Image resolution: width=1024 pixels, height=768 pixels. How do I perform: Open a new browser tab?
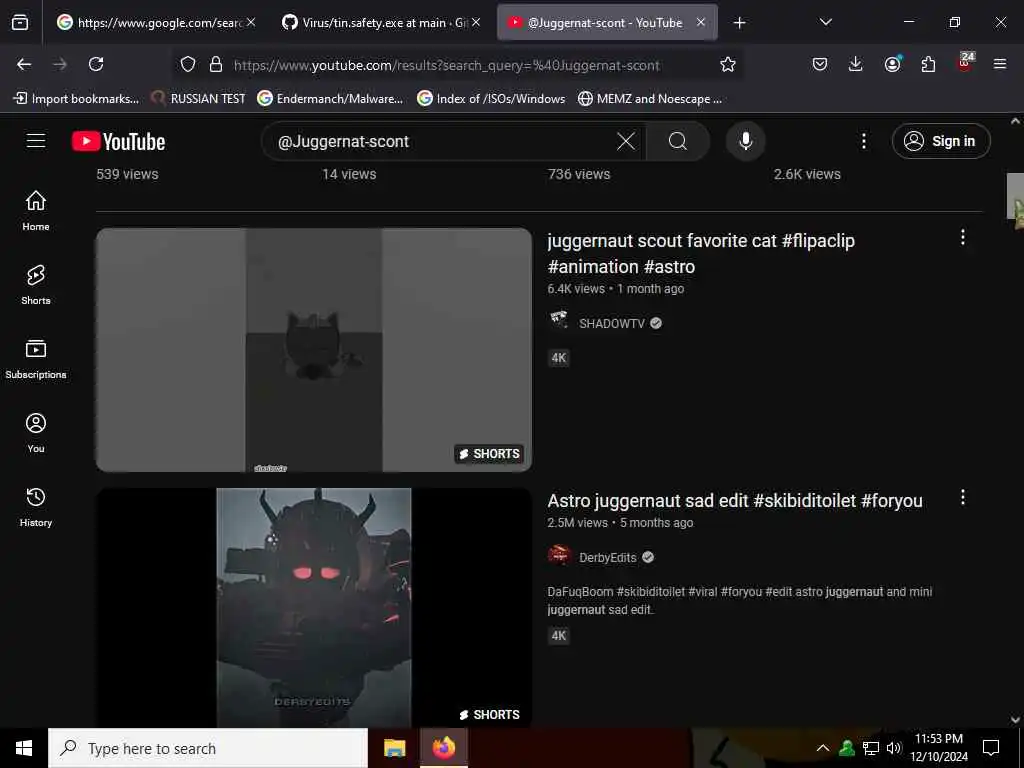click(739, 23)
